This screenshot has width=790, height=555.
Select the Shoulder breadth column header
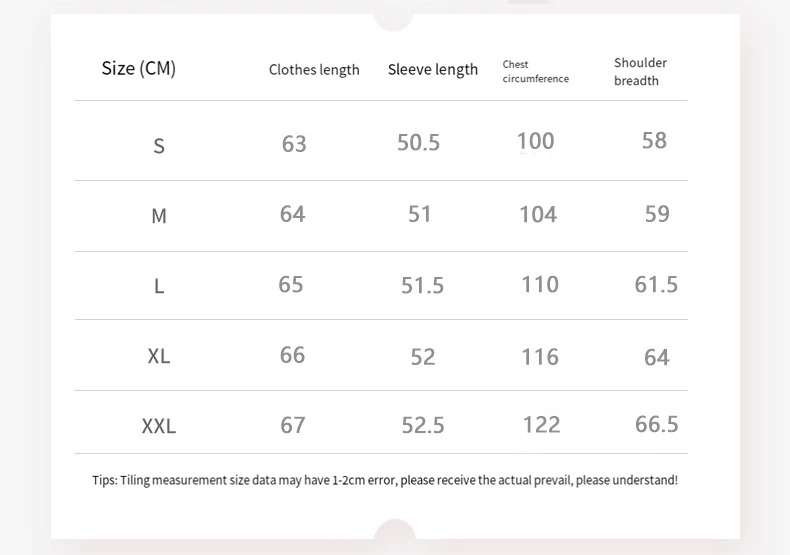coord(640,71)
